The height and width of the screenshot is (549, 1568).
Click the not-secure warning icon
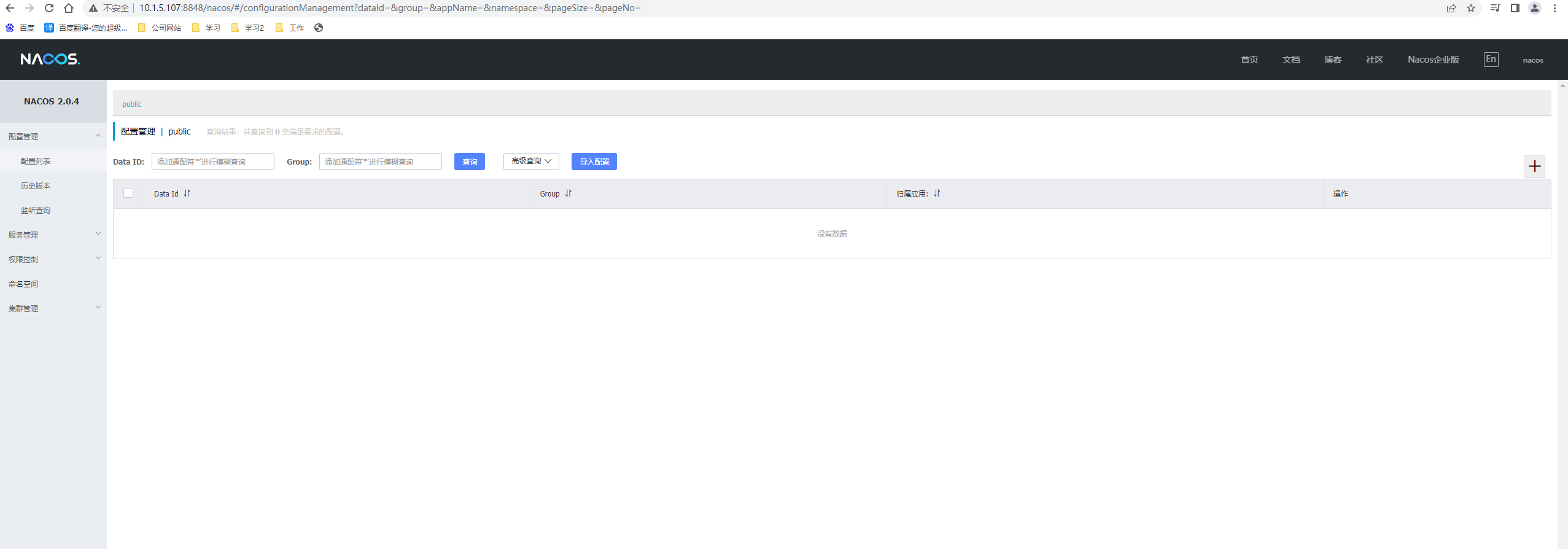(93, 8)
